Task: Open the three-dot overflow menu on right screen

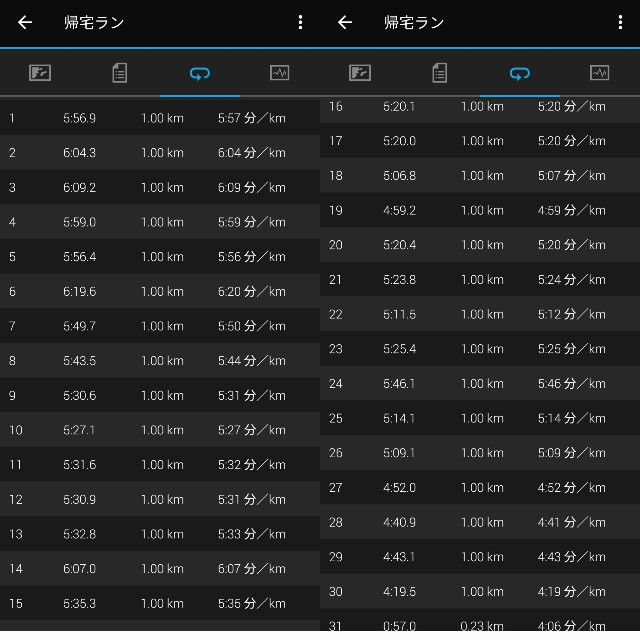Action: pyautogui.click(x=620, y=22)
